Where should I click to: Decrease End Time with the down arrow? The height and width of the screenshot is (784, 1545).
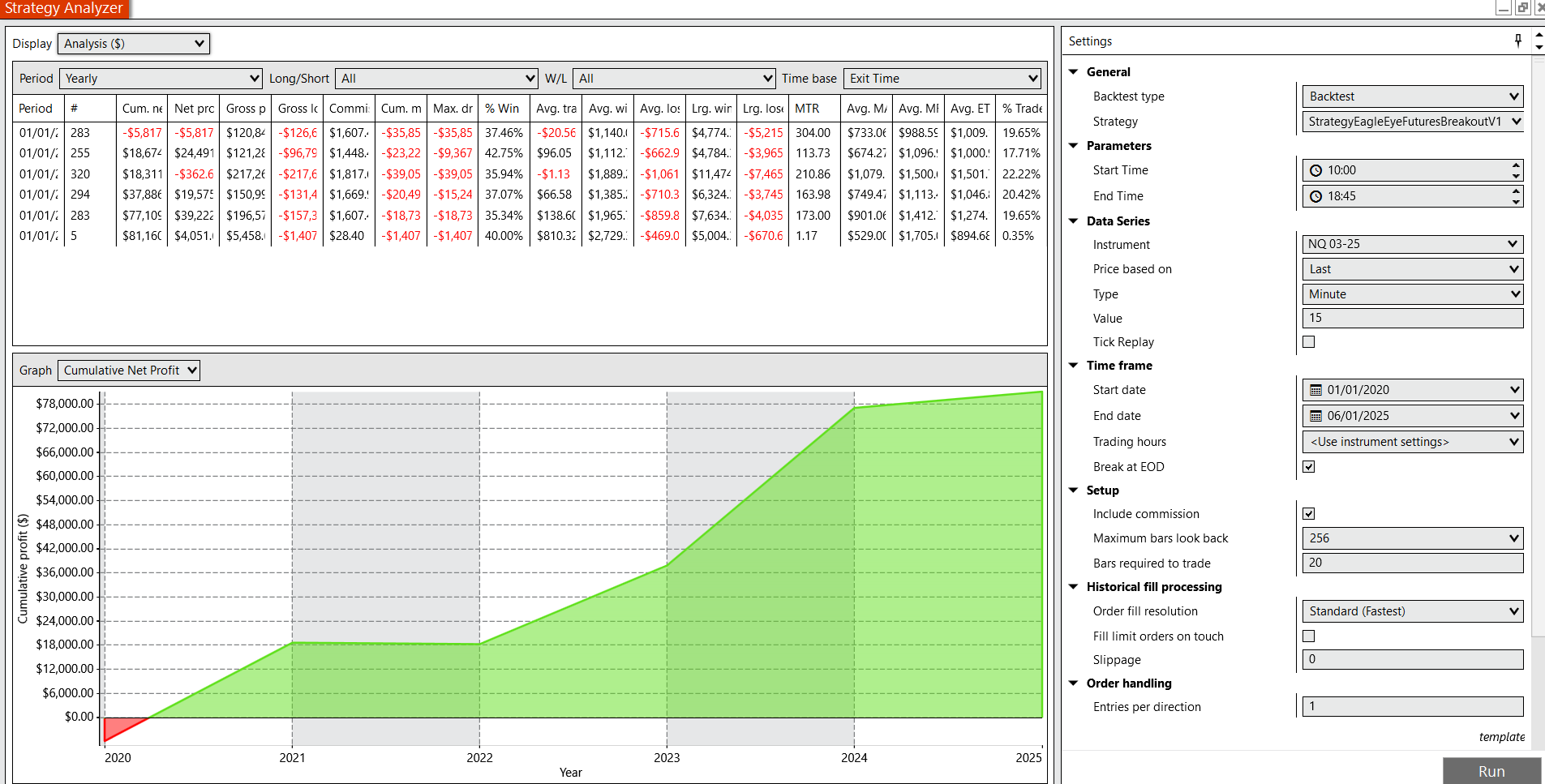(1515, 201)
